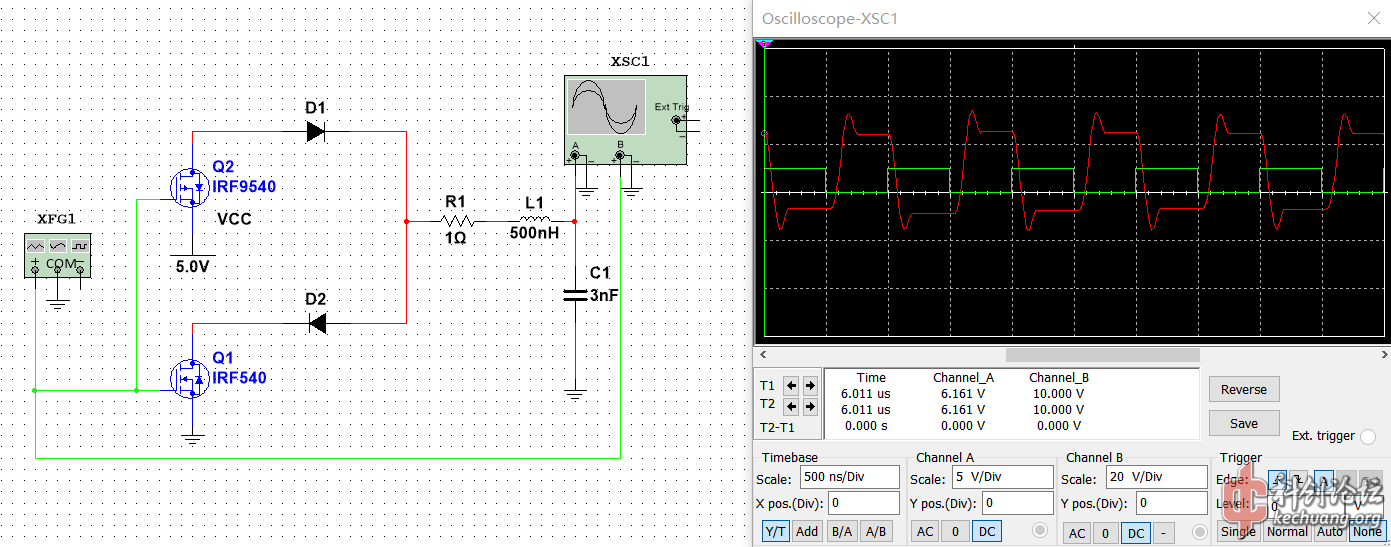1391x547 pixels.
Task: Select the B/A timebase mode
Action: pyautogui.click(x=842, y=532)
